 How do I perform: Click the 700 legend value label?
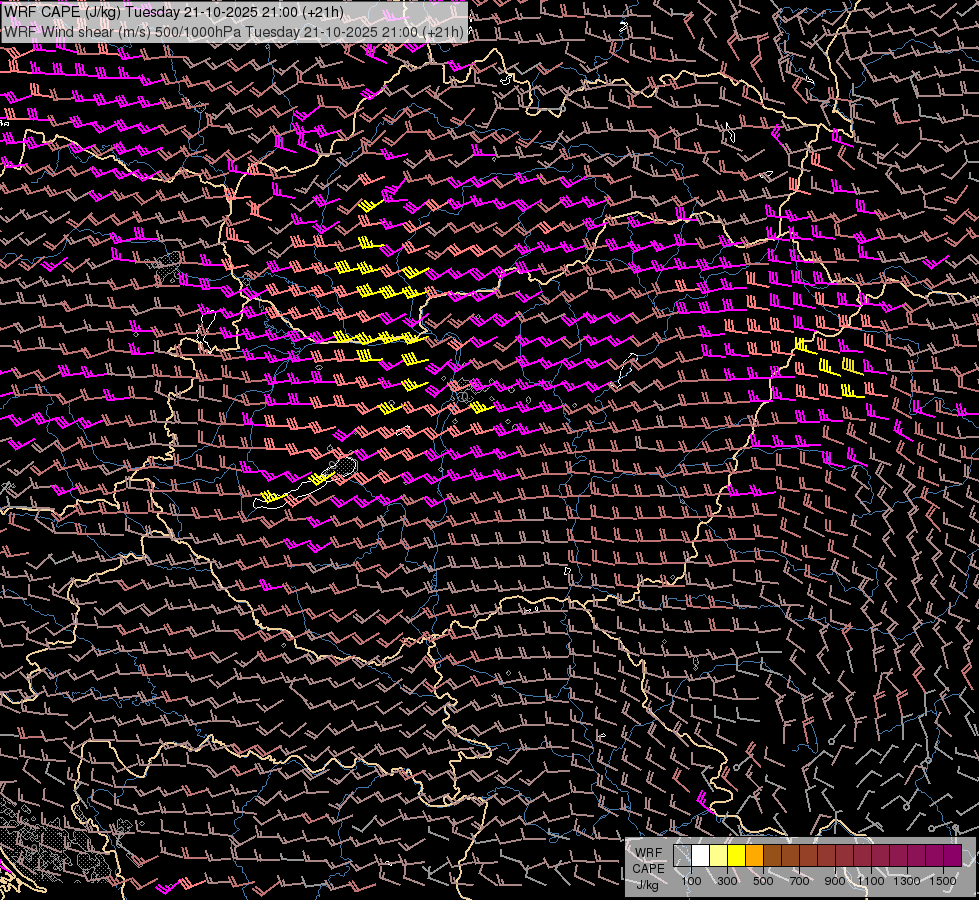pos(799,881)
